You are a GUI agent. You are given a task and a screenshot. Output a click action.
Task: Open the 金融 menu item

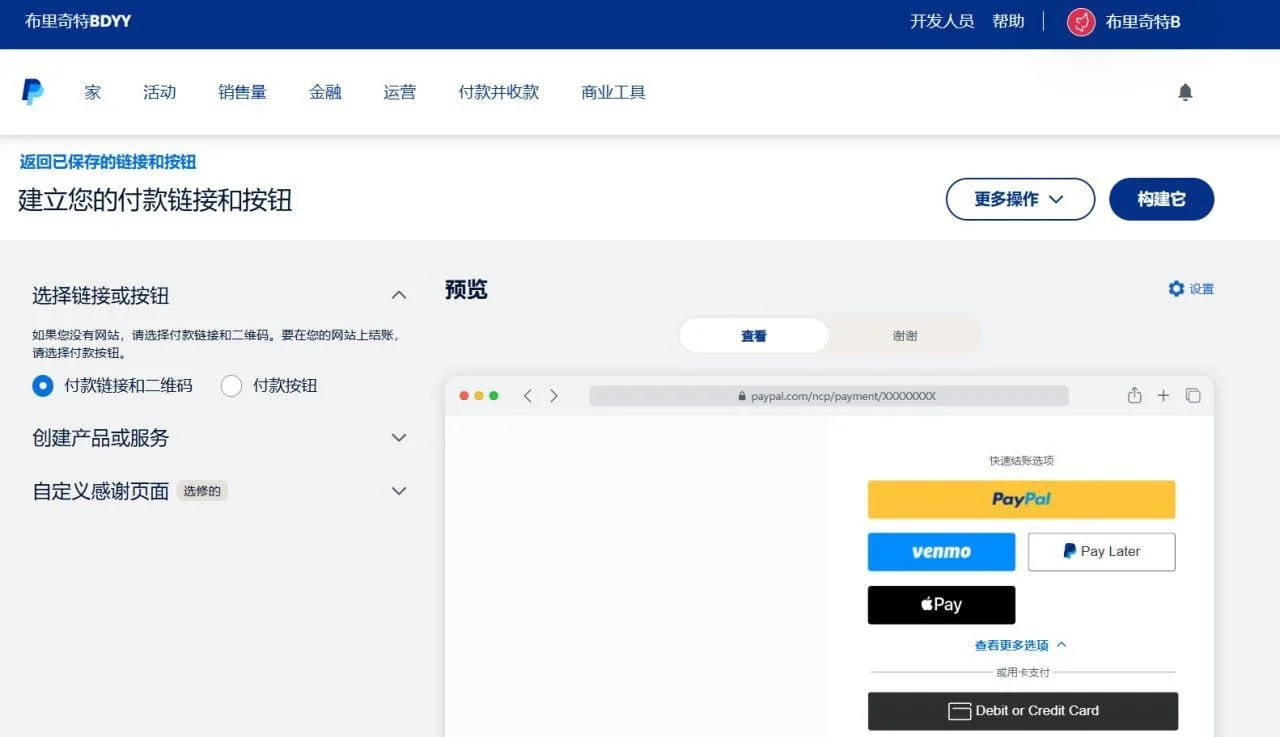click(325, 92)
